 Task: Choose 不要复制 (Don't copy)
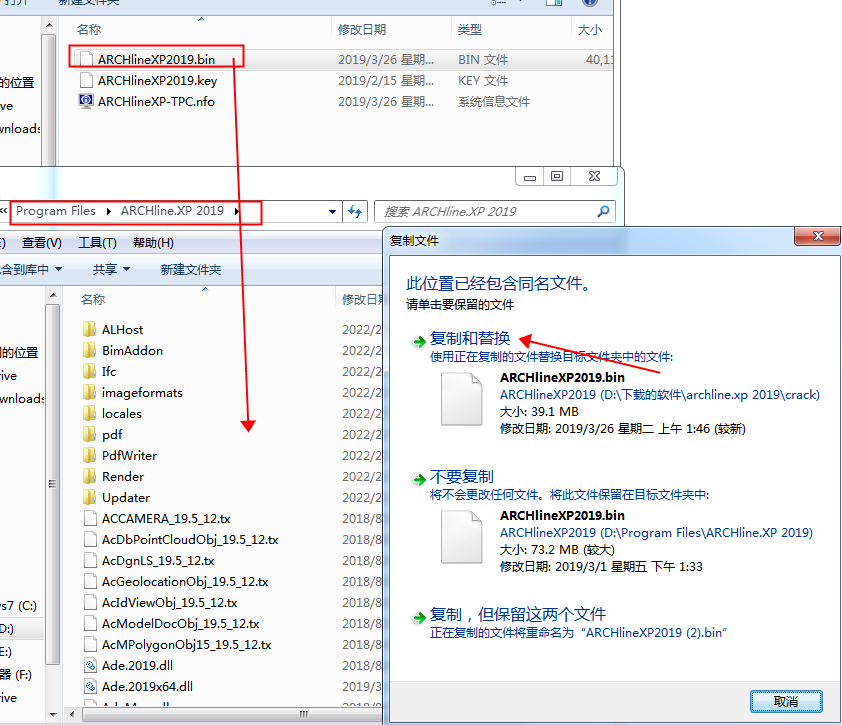pos(461,476)
